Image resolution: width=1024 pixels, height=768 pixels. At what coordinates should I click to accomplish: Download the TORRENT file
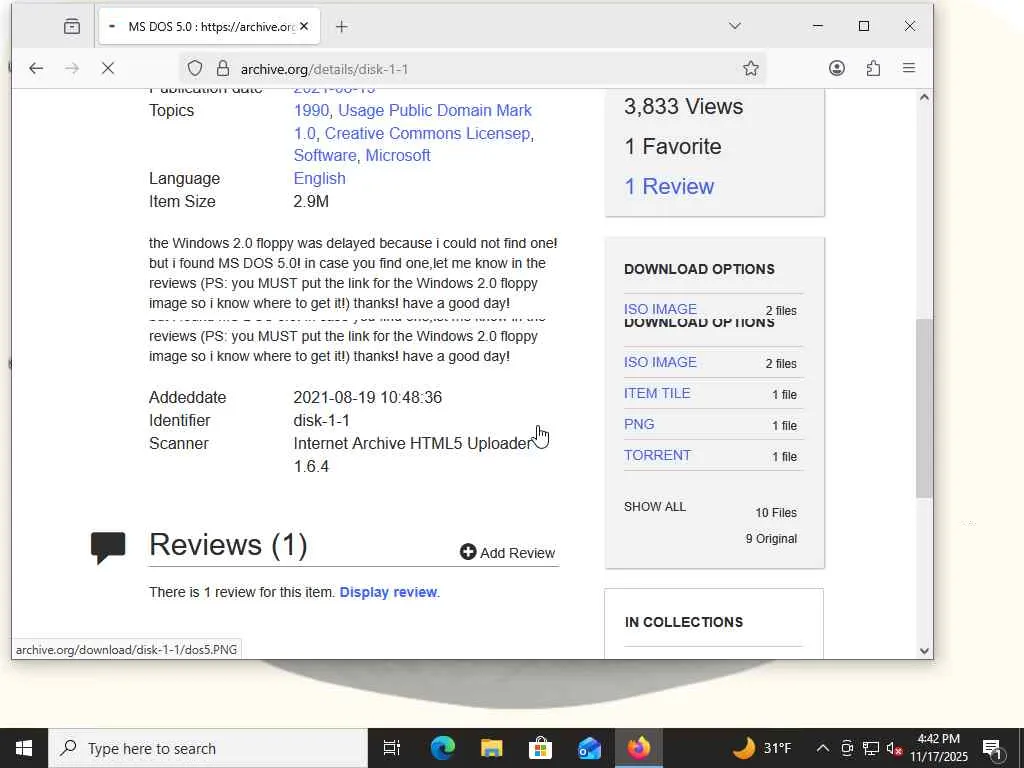[657, 455]
